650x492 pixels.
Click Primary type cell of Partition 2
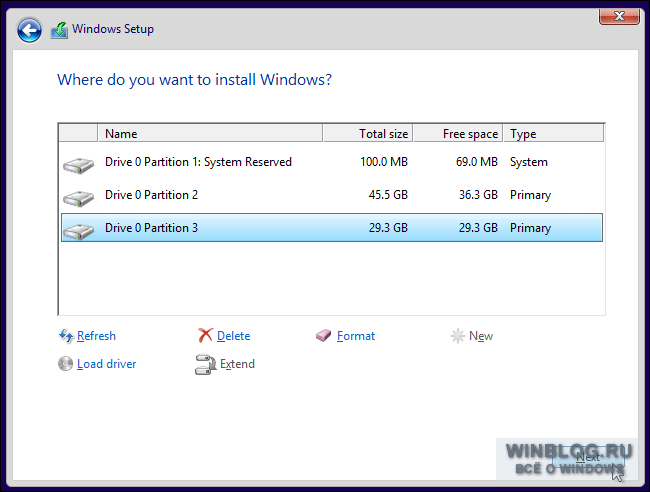point(530,195)
